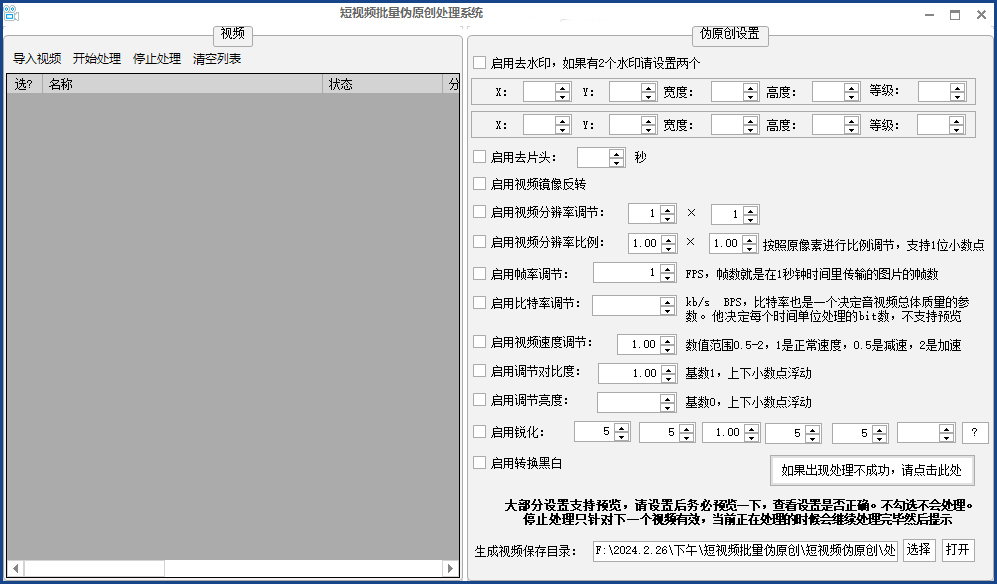Click first resolution ratio spinner 1.00
Viewport: 997px width, 584px height.
pyautogui.click(x=652, y=243)
